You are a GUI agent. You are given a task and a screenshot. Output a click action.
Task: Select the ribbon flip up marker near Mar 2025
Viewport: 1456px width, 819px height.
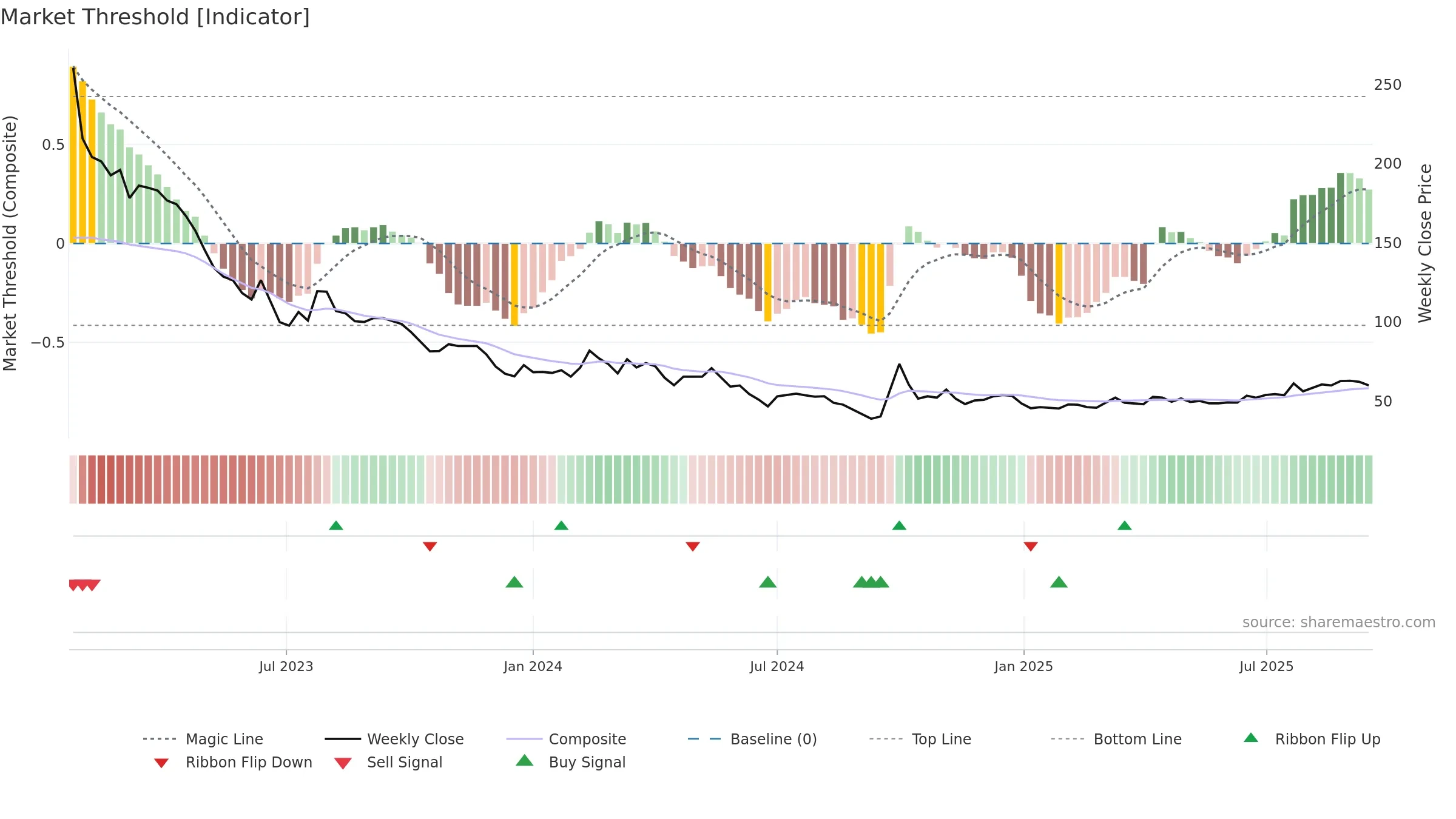tap(1125, 525)
